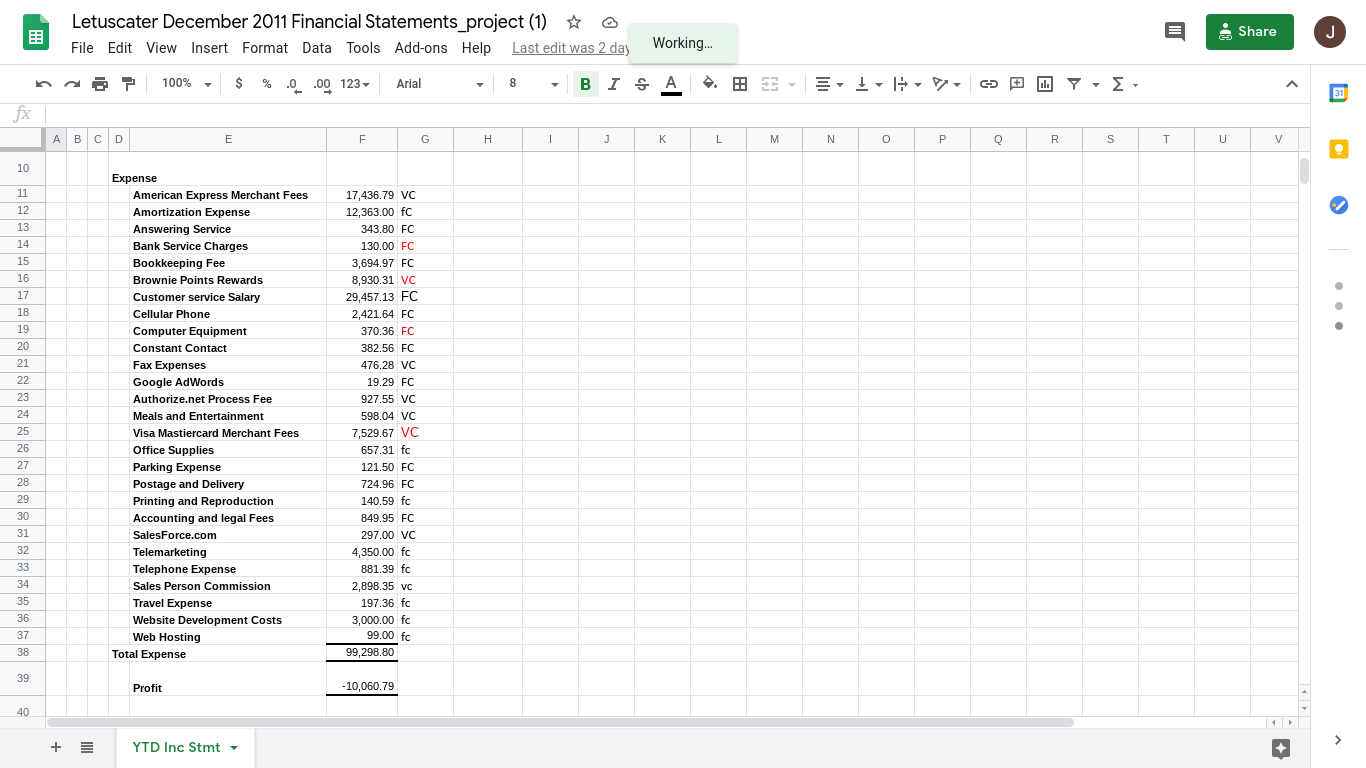Open the text color picker
Image resolution: width=1366 pixels, height=768 pixels.
coord(671,84)
